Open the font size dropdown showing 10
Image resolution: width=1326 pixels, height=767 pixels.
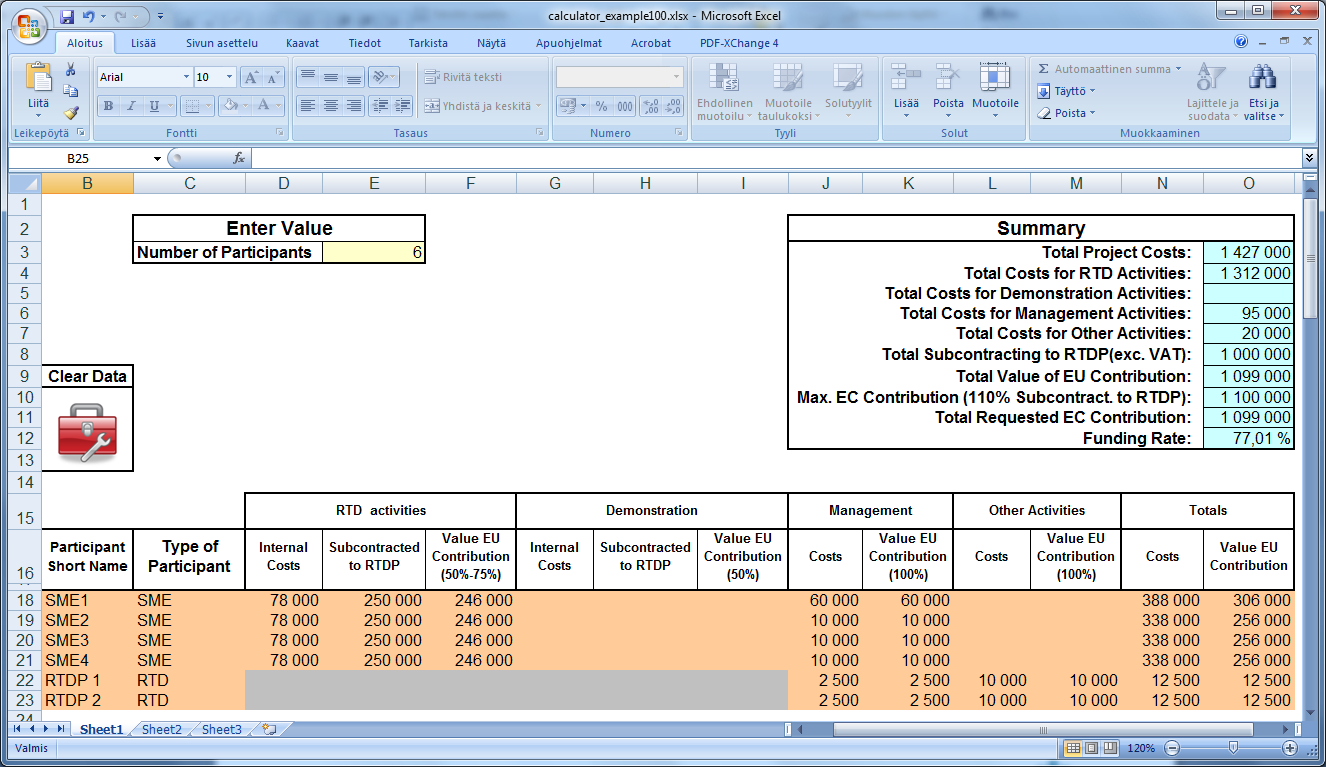pyautogui.click(x=230, y=77)
